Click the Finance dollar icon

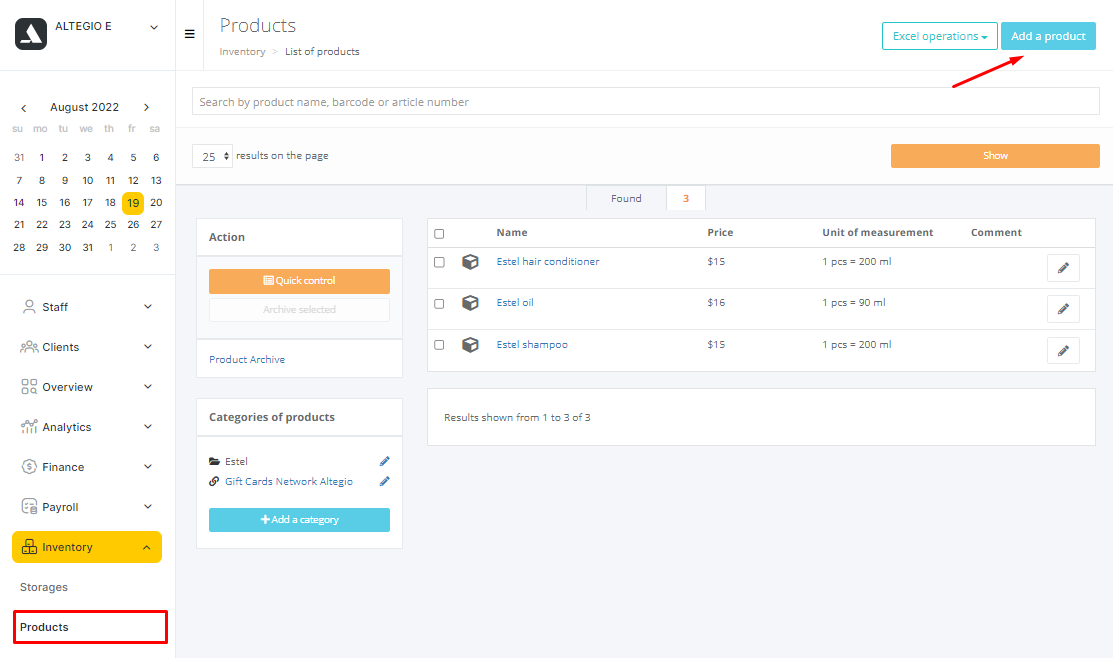[29, 467]
